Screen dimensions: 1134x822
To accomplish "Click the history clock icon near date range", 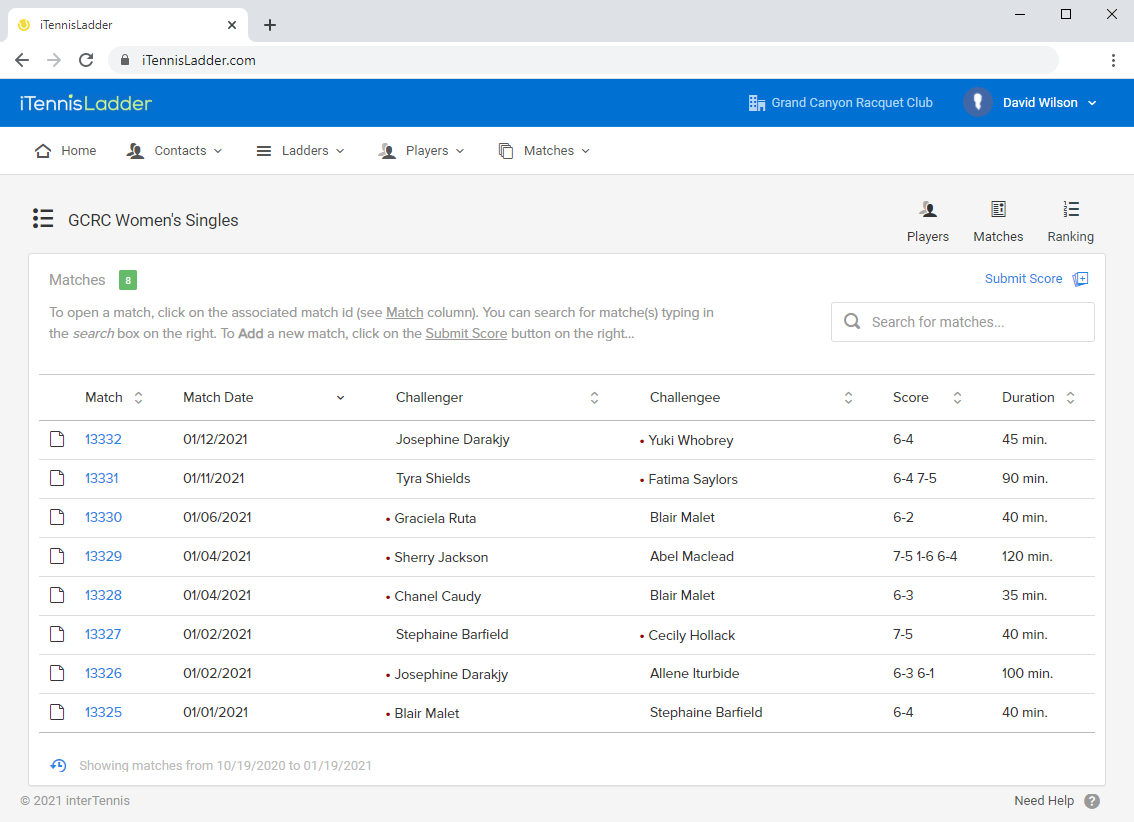I will coord(59,766).
